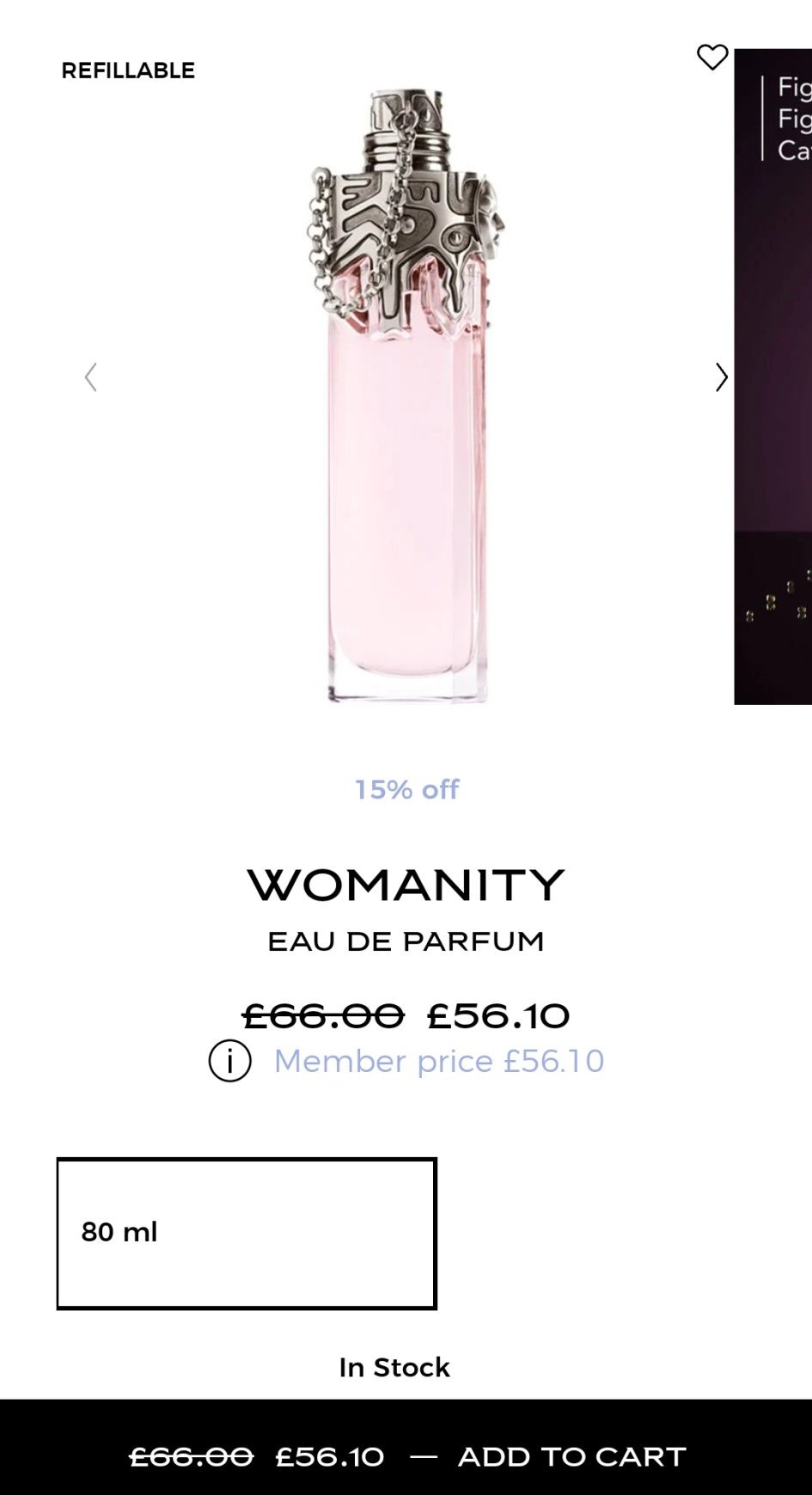
Task: Go to previous product image arrow
Action: (91, 377)
